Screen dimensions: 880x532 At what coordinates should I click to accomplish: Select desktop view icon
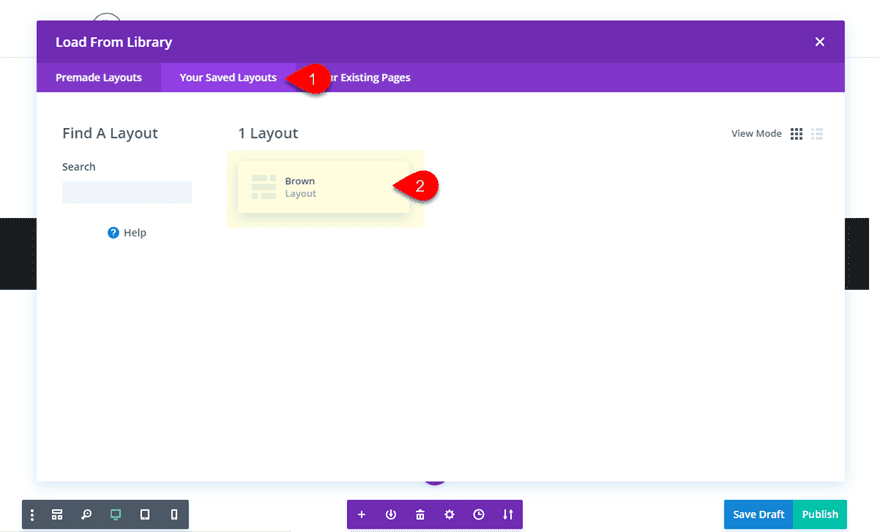(115, 515)
